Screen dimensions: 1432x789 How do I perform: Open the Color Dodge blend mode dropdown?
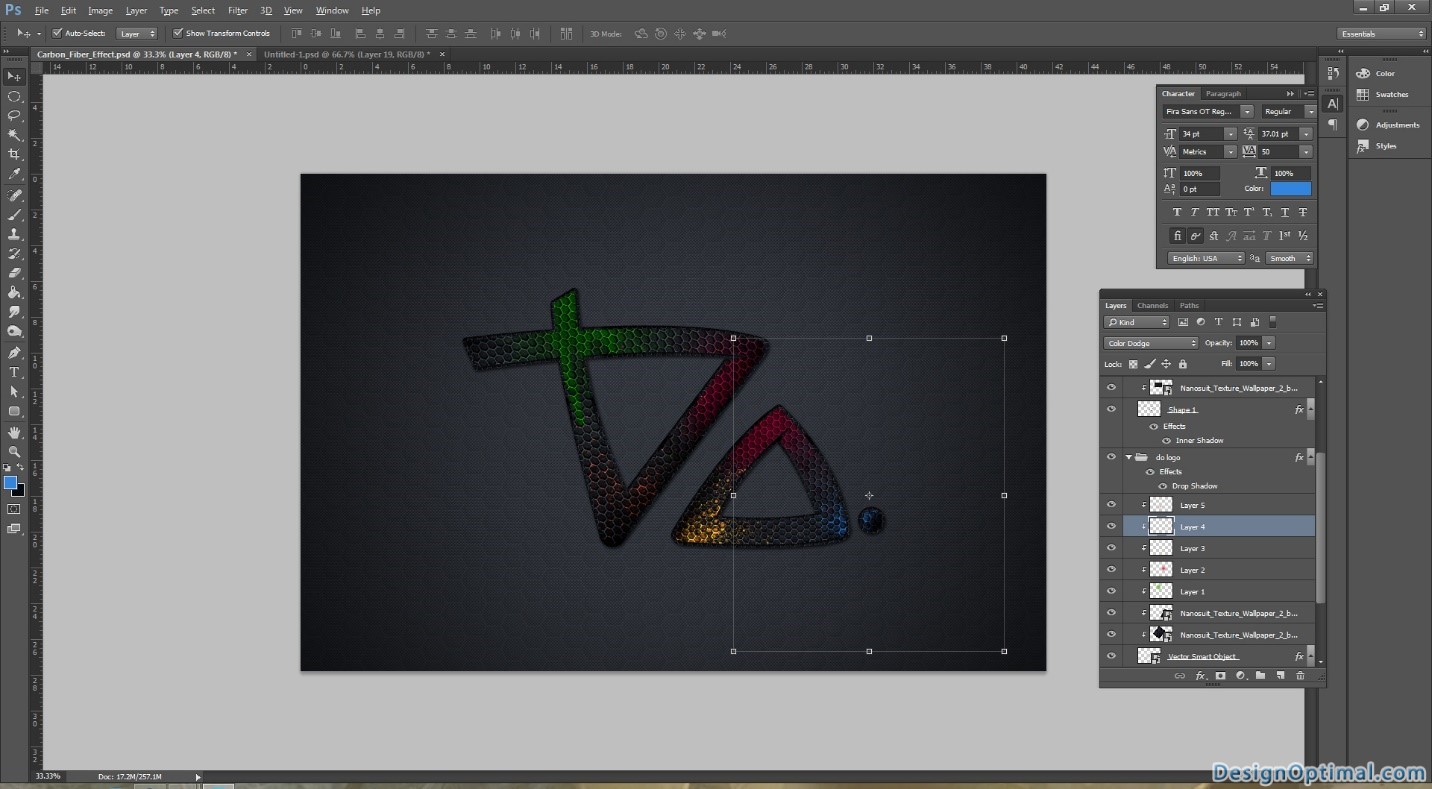tap(1150, 343)
